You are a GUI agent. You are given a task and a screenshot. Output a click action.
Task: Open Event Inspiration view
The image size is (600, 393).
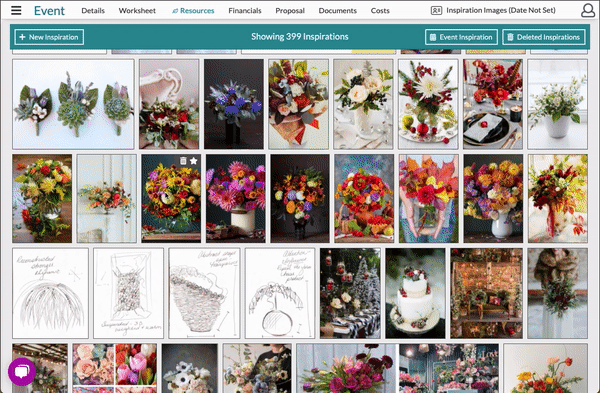461,37
